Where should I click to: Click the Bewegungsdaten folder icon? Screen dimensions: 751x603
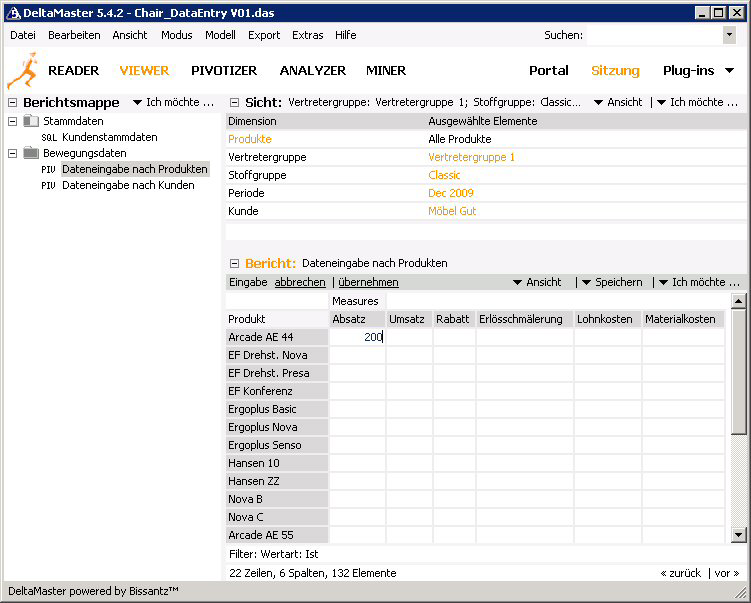pyautogui.click(x=31, y=153)
